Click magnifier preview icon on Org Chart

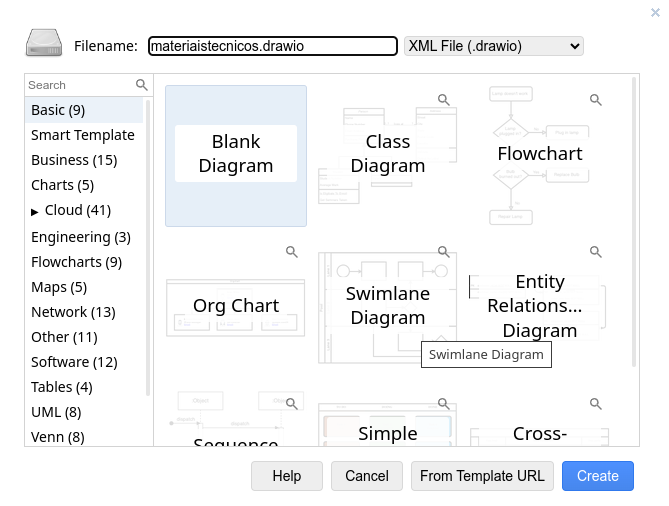(x=291, y=252)
